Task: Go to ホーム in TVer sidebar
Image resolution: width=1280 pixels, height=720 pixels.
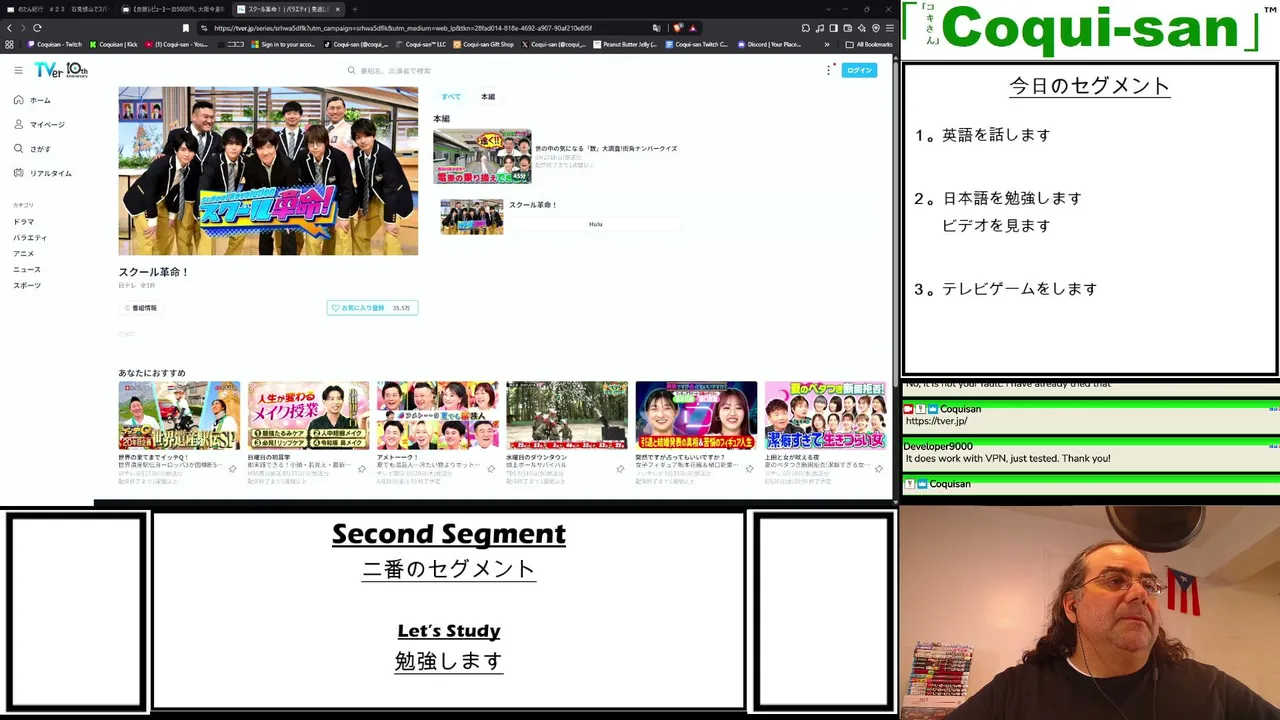Action: pyautogui.click(x=32, y=100)
